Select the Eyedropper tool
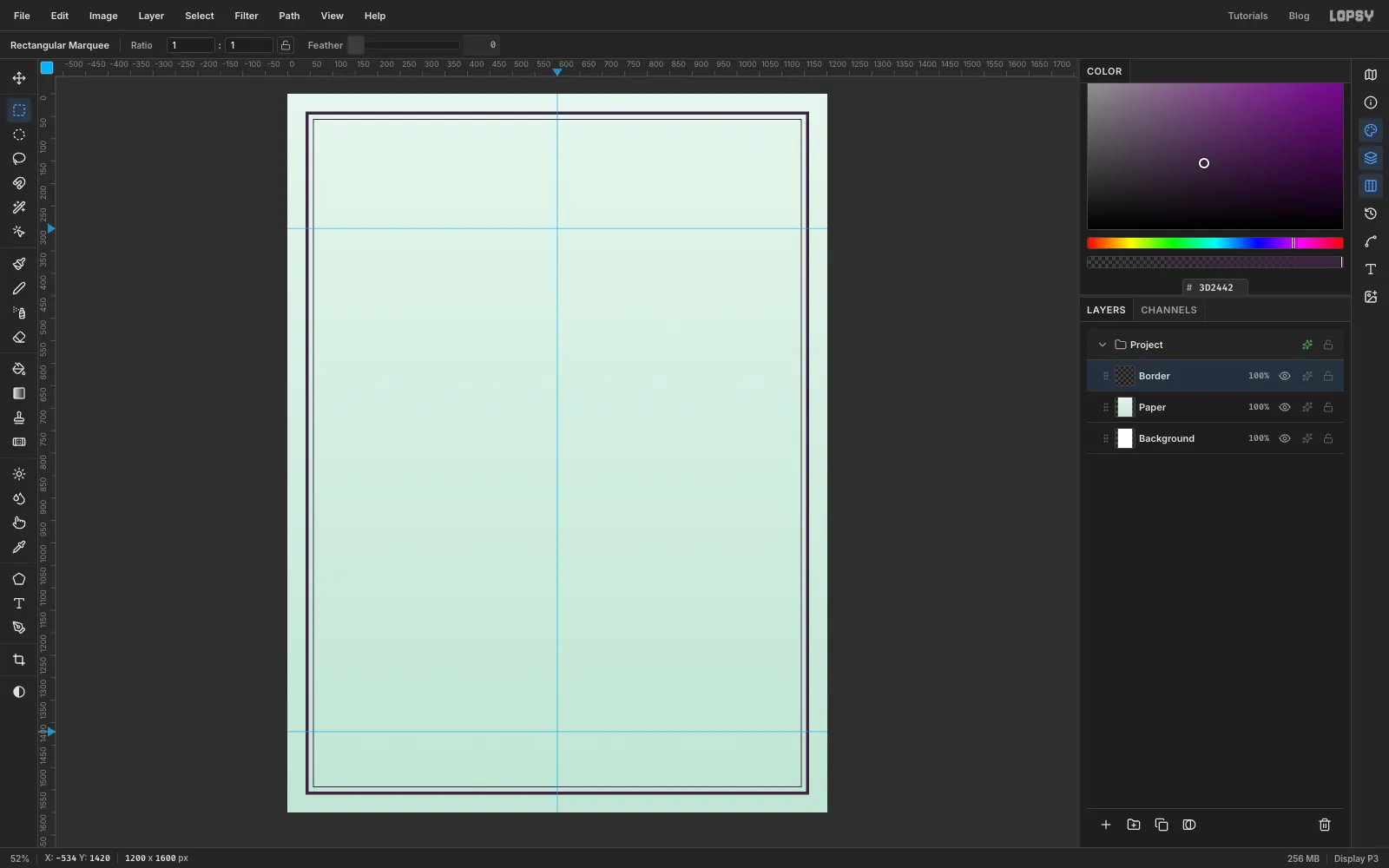The width and height of the screenshot is (1389, 868). (19, 547)
